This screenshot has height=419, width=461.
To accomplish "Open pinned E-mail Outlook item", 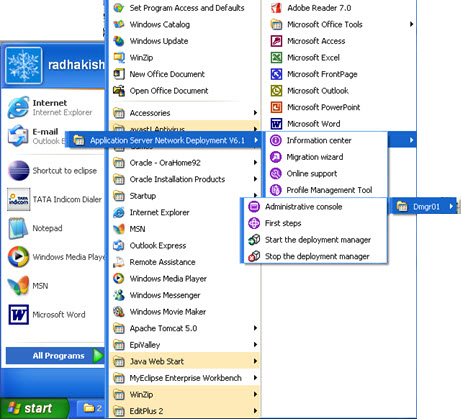I will [x=35, y=136].
